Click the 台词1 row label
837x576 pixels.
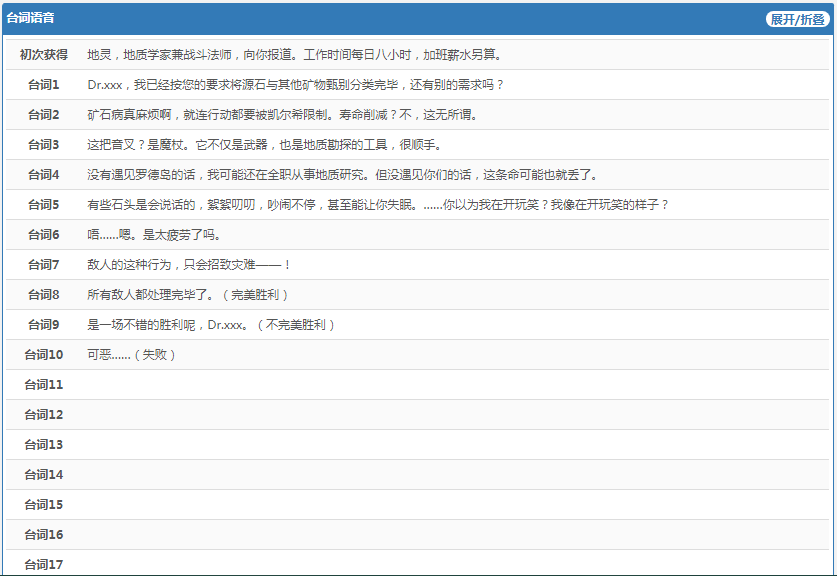coord(44,85)
